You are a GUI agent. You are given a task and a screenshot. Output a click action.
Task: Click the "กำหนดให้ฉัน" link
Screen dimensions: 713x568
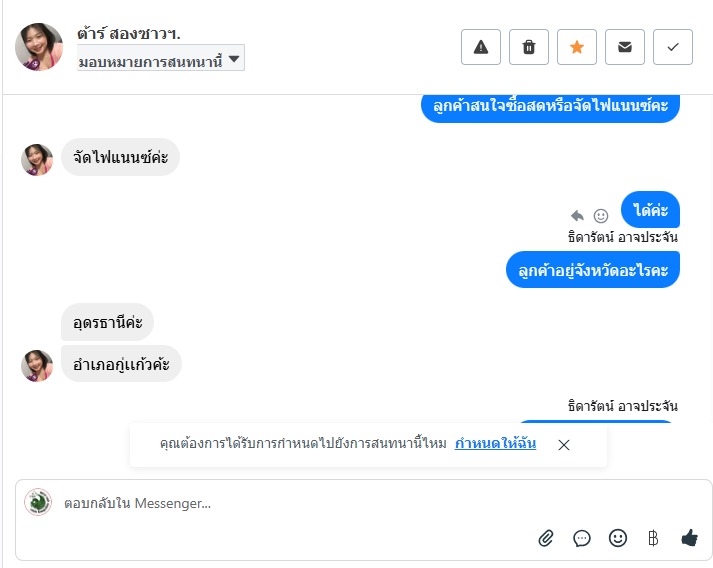pos(495,443)
